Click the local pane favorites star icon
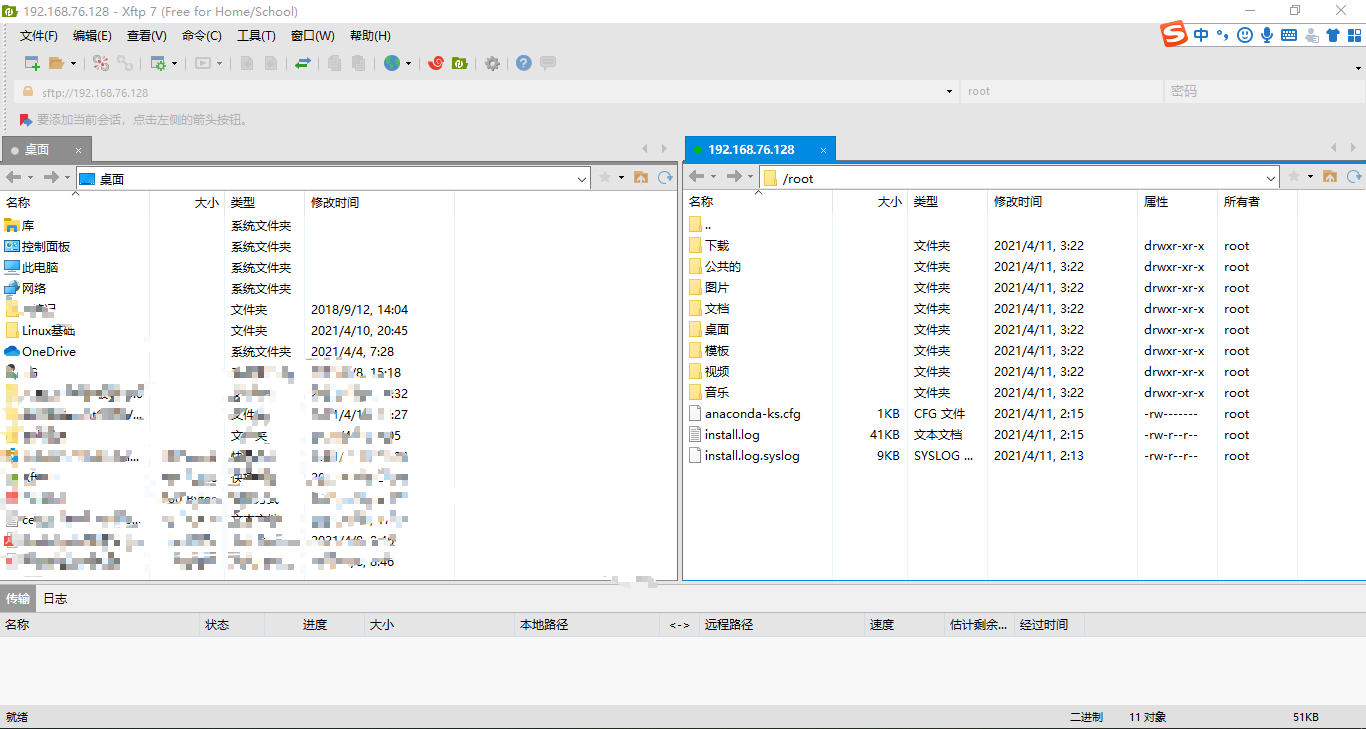The width and height of the screenshot is (1366, 729). [604, 177]
